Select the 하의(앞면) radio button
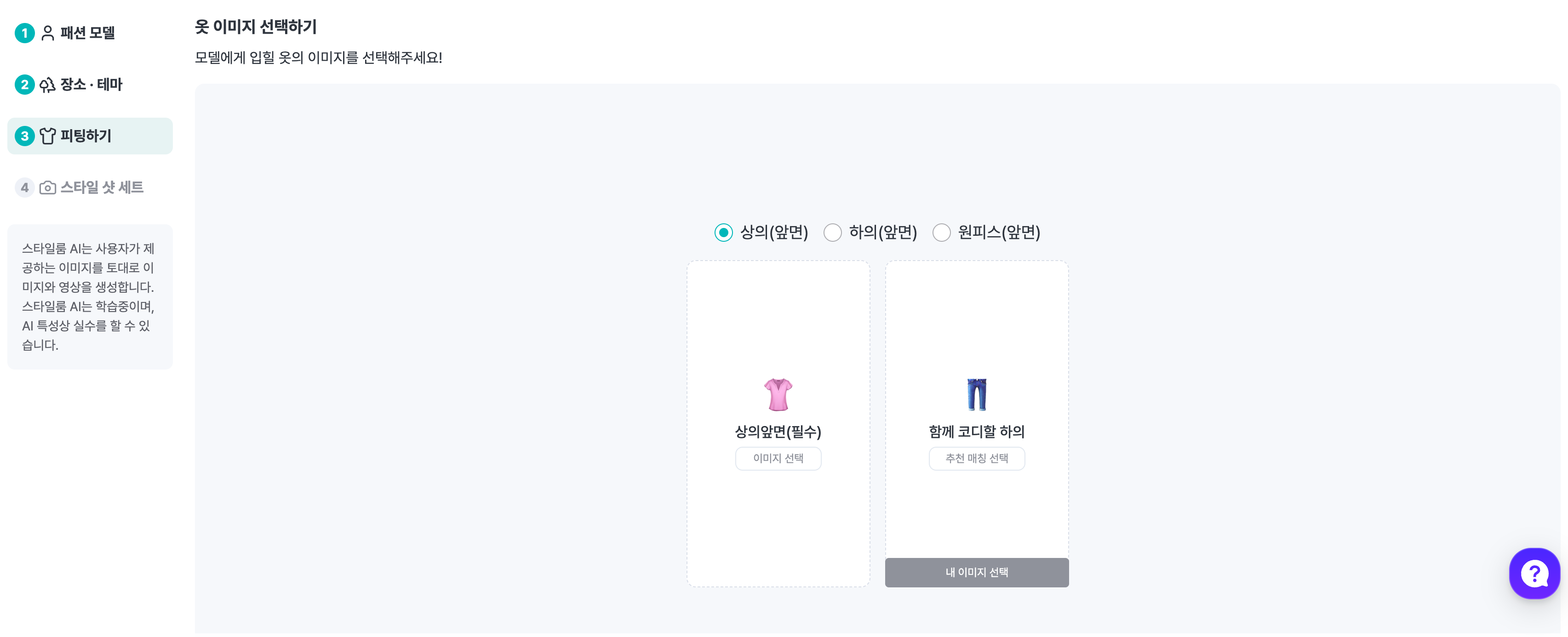This screenshot has height=637, width=1568. pyautogui.click(x=832, y=233)
